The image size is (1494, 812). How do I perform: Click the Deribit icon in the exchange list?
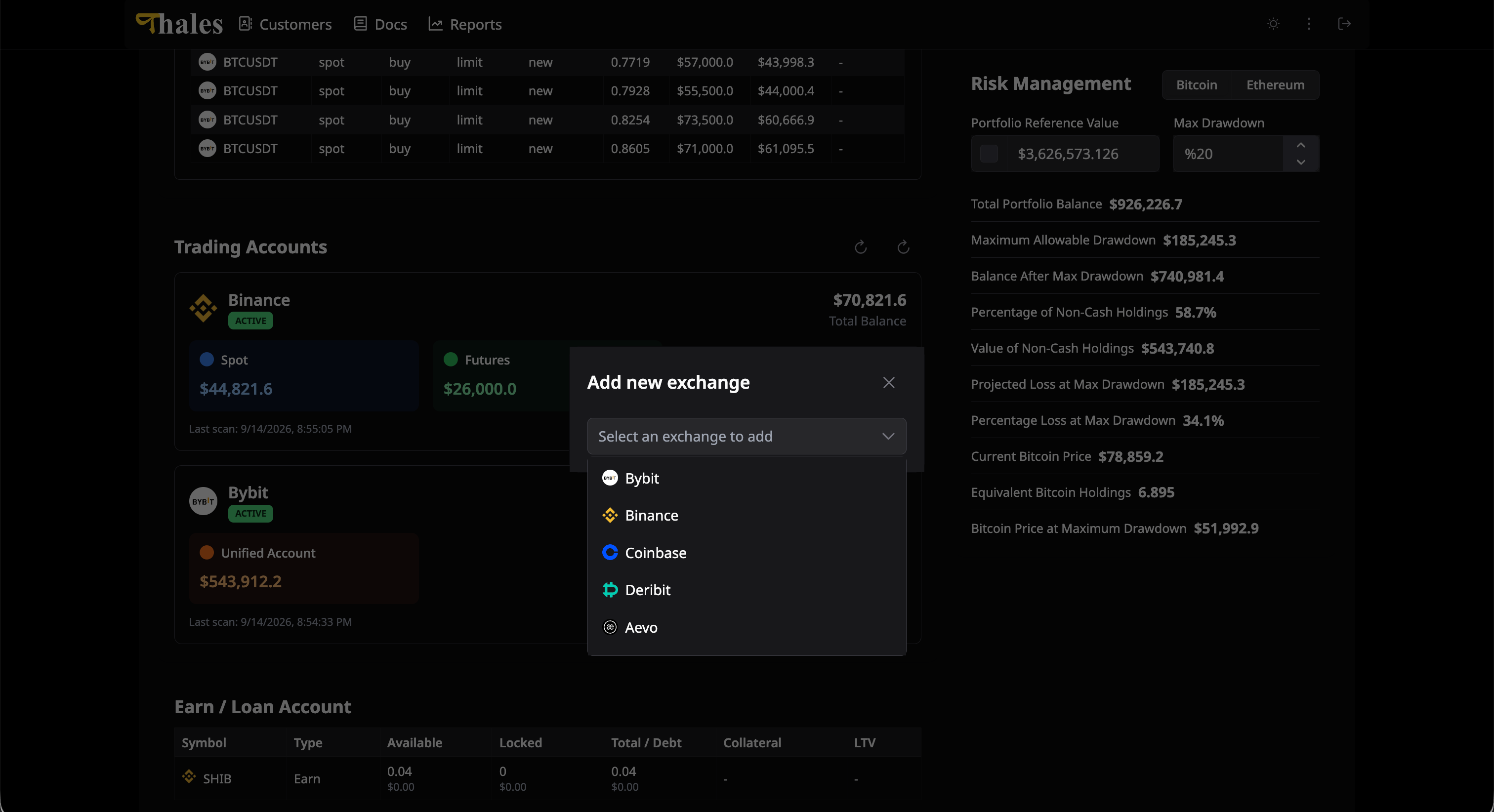click(610, 590)
